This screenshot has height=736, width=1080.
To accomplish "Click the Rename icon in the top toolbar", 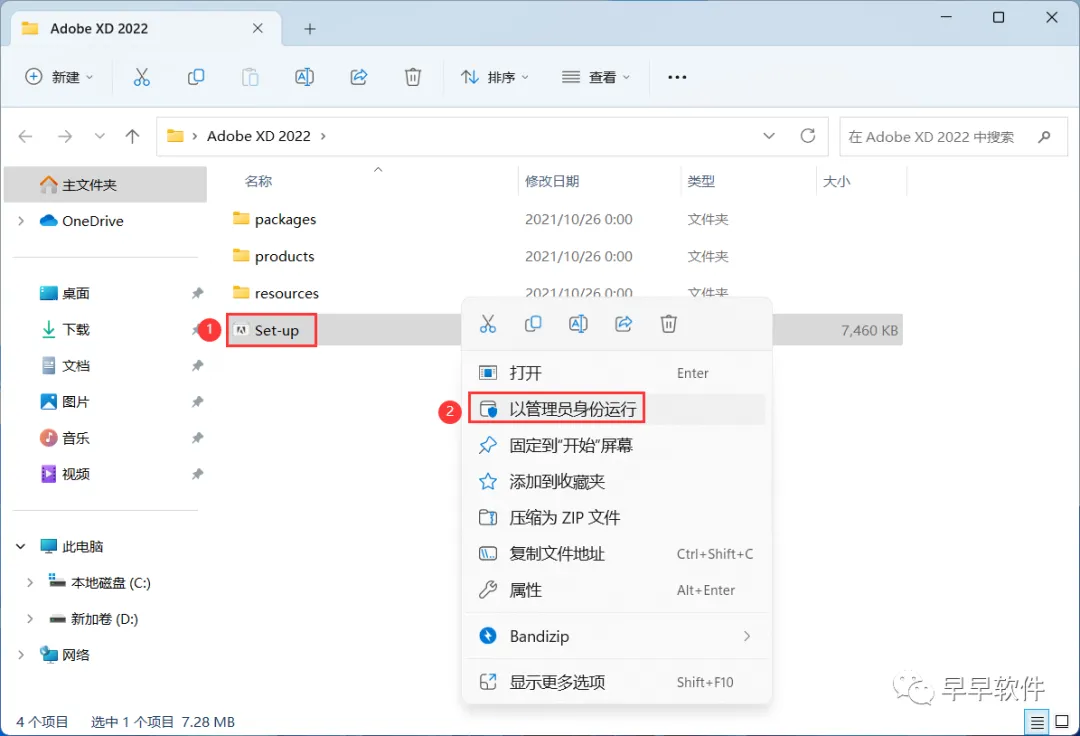I will [x=304, y=77].
